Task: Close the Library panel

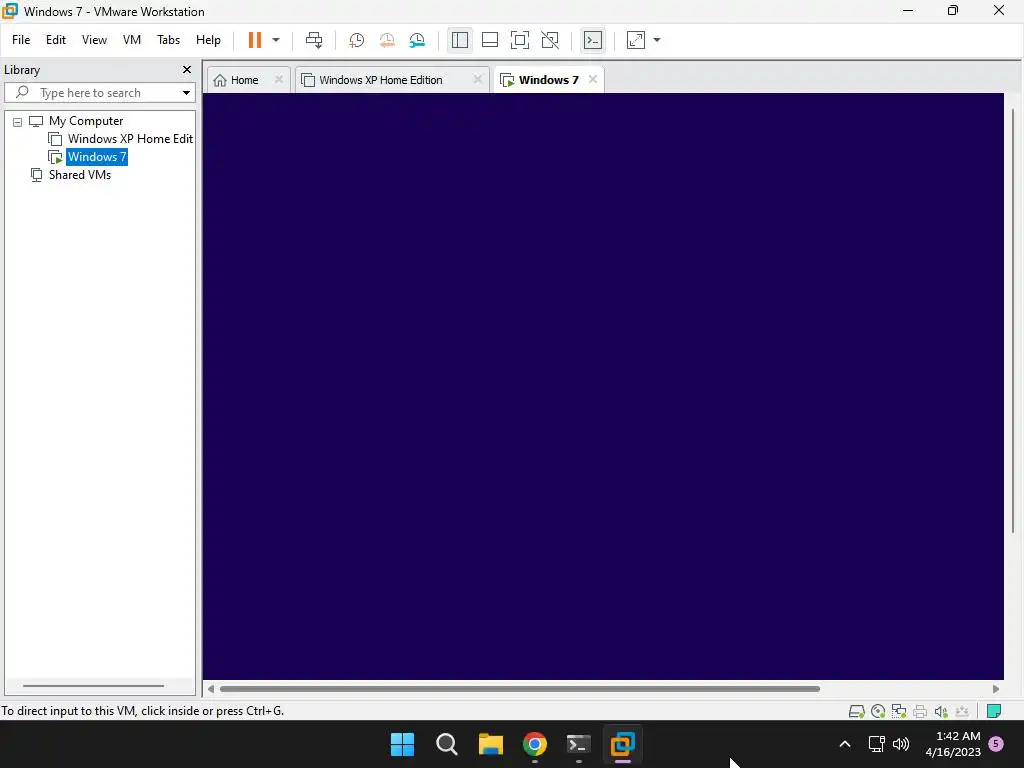Action: (187, 69)
